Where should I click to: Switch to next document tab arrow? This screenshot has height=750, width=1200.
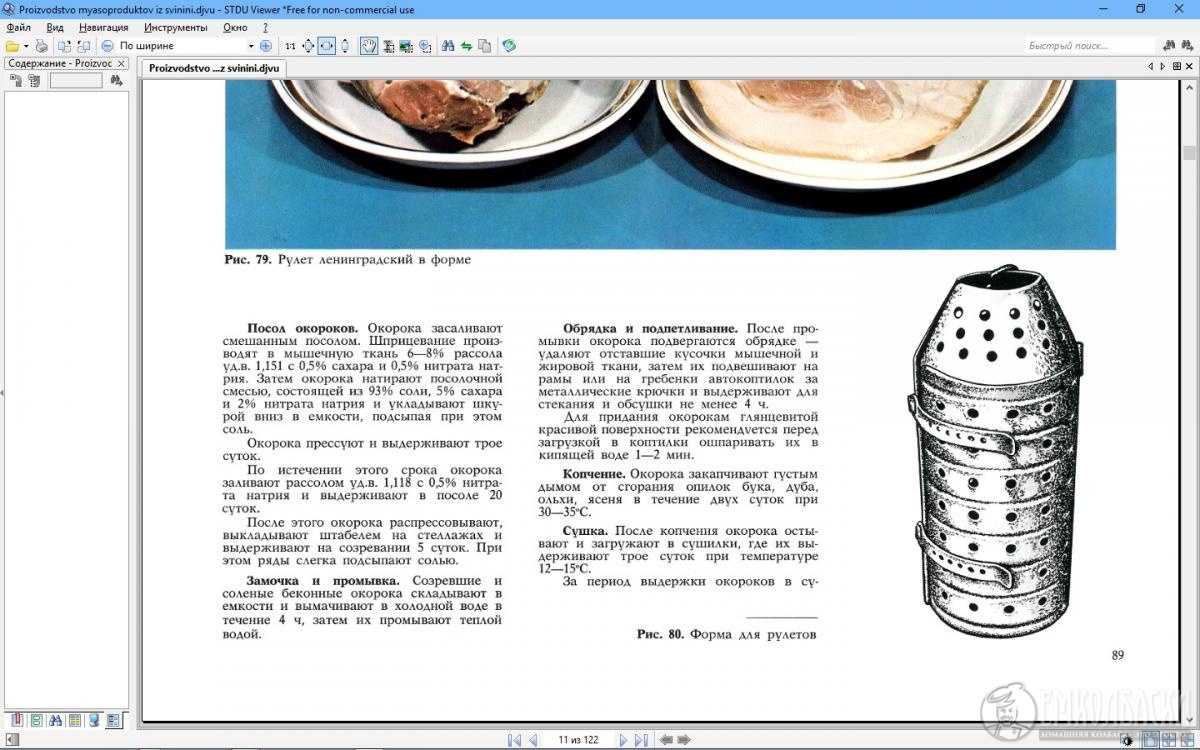[x=1162, y=67]
